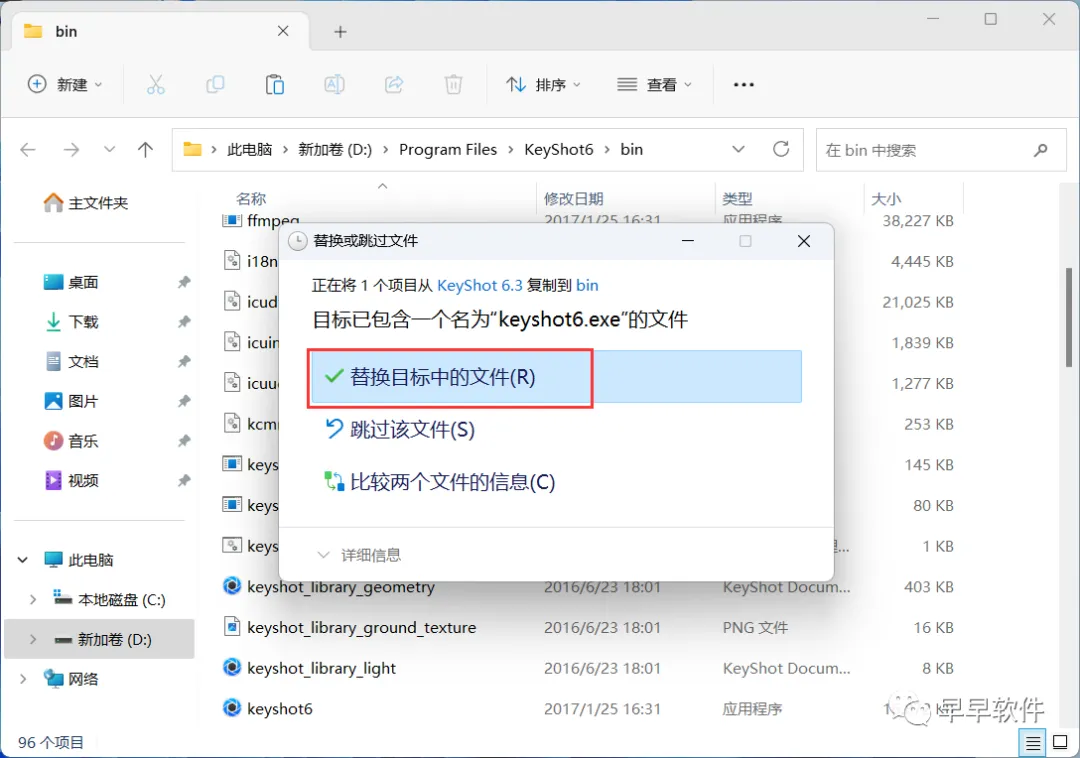Refresh the bin folder view
Viewport: 1080px width, 758px height.
tap(781, 149)
